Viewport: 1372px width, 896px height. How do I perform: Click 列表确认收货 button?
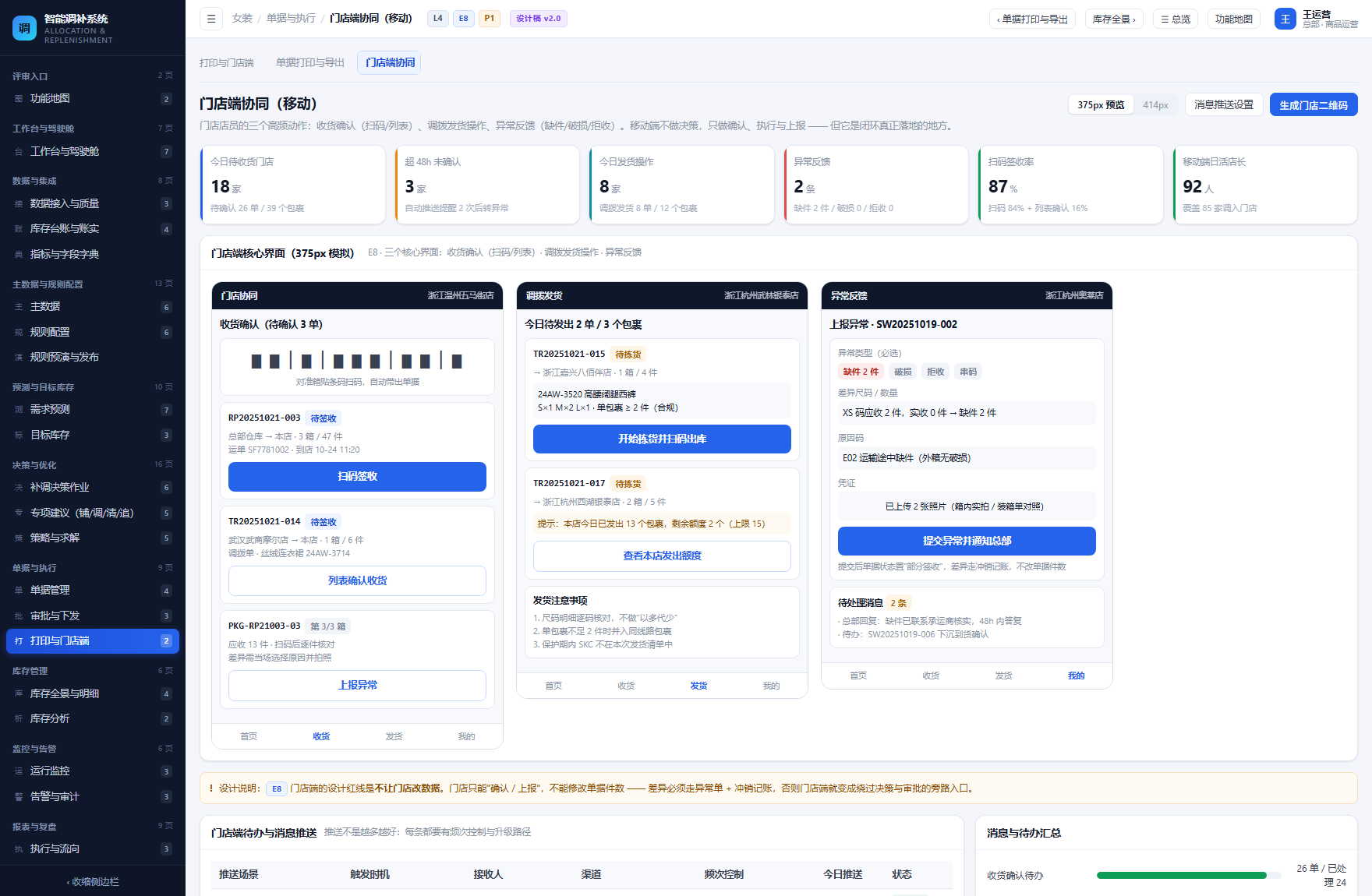click(x=357, y=581)
